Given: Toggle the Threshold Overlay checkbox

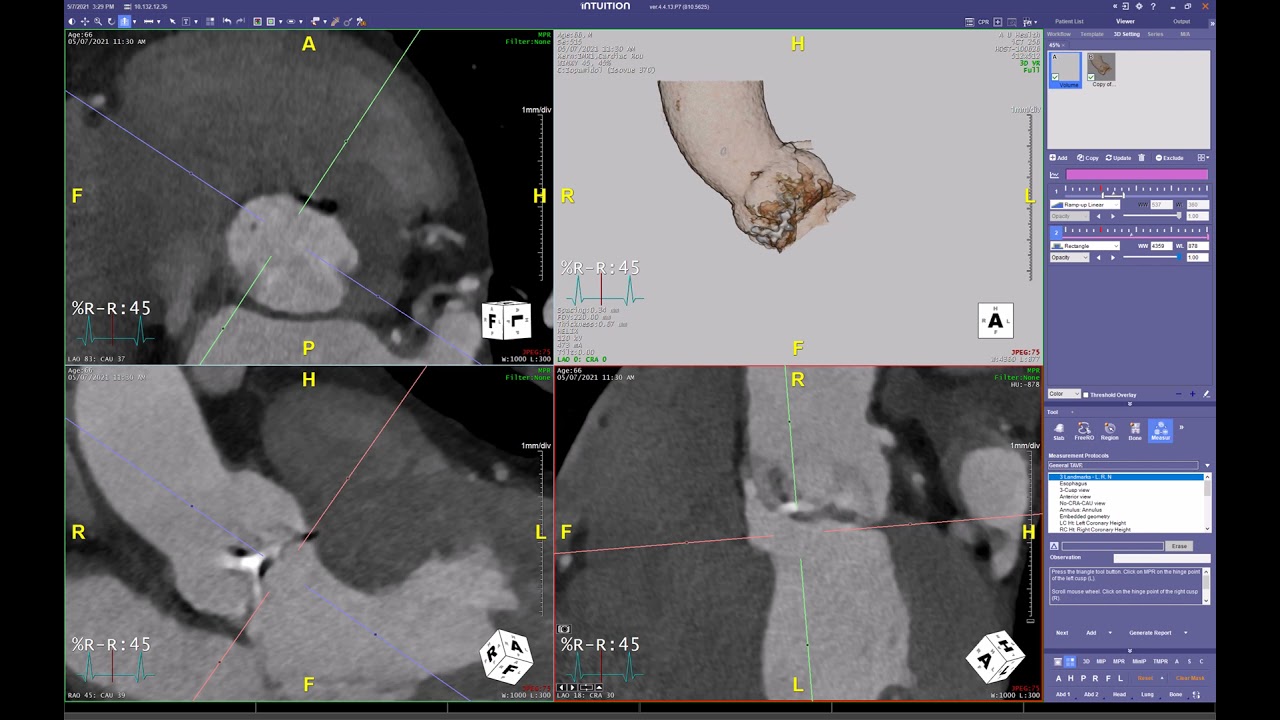Looking at the screenshot, I should 1086,395.
